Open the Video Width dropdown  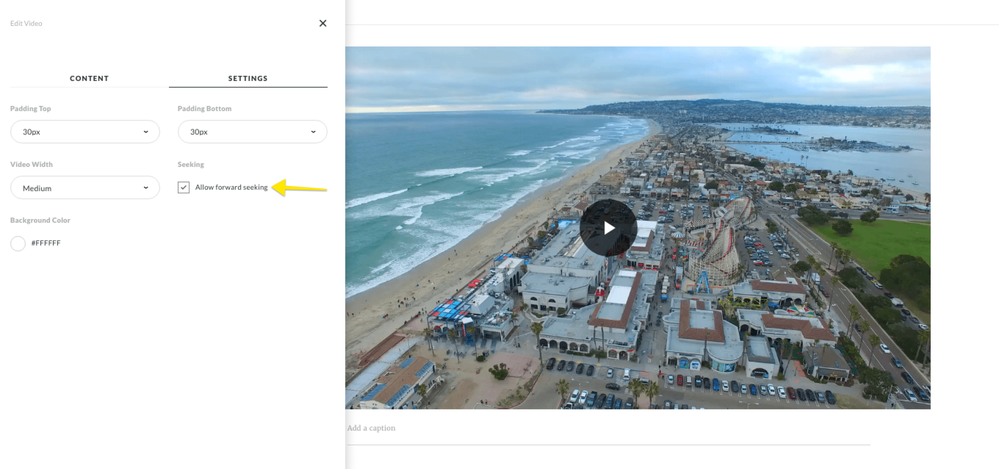pos(85,188)
